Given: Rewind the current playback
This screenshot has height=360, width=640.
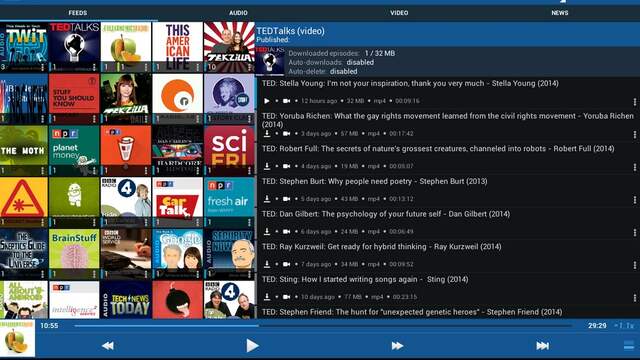Looking at the screenshot, I should point(108,346).
